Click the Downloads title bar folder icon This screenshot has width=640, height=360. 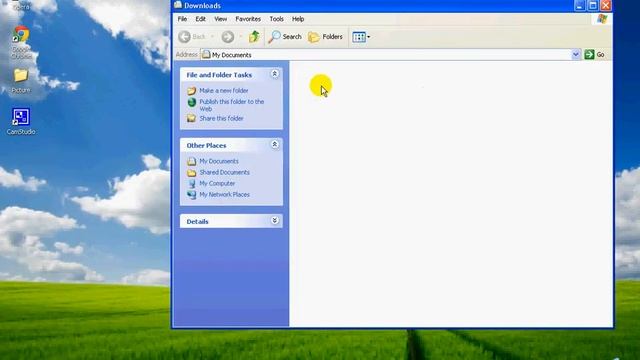pyautogui.click(x=178, y=5)
